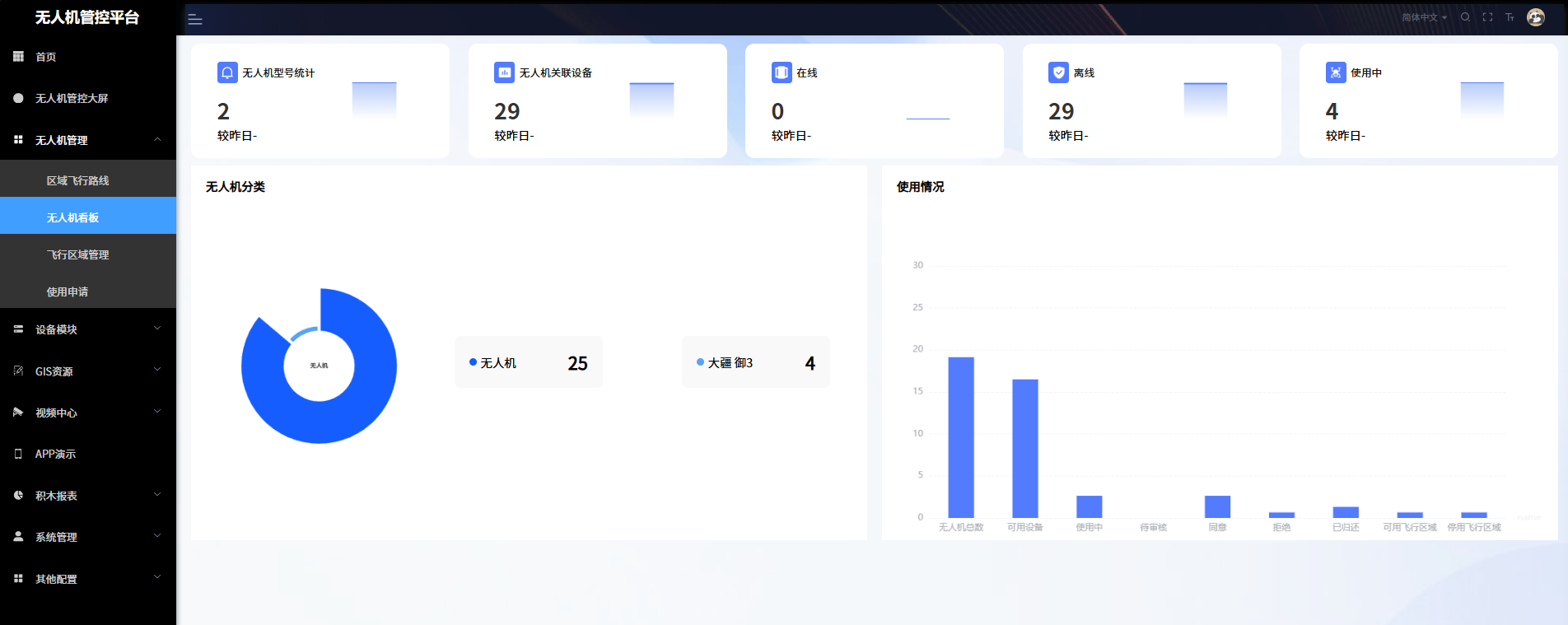Click the font size icon

1510,17
